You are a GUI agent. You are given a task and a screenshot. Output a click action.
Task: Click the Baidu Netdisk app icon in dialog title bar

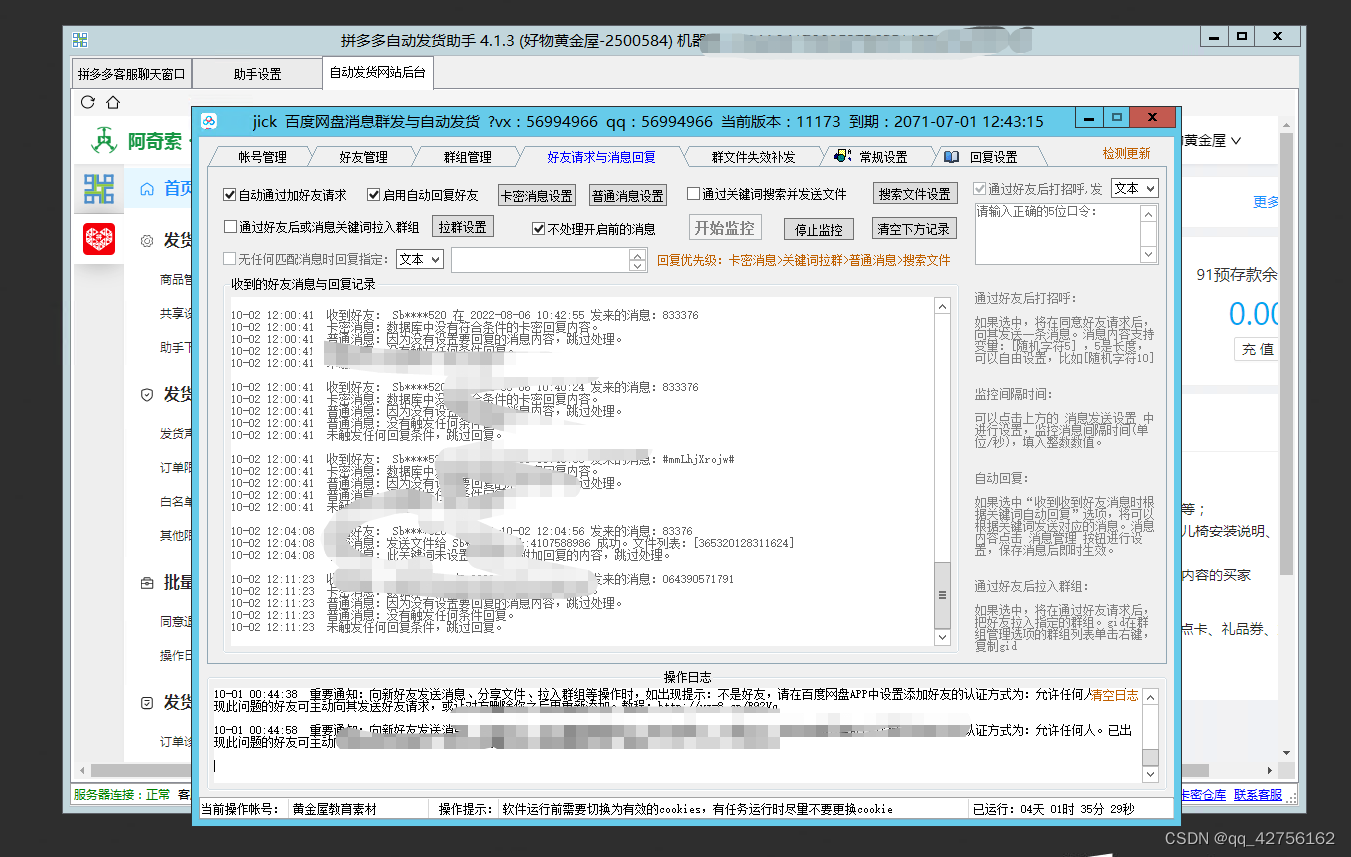tap(209, 121)
